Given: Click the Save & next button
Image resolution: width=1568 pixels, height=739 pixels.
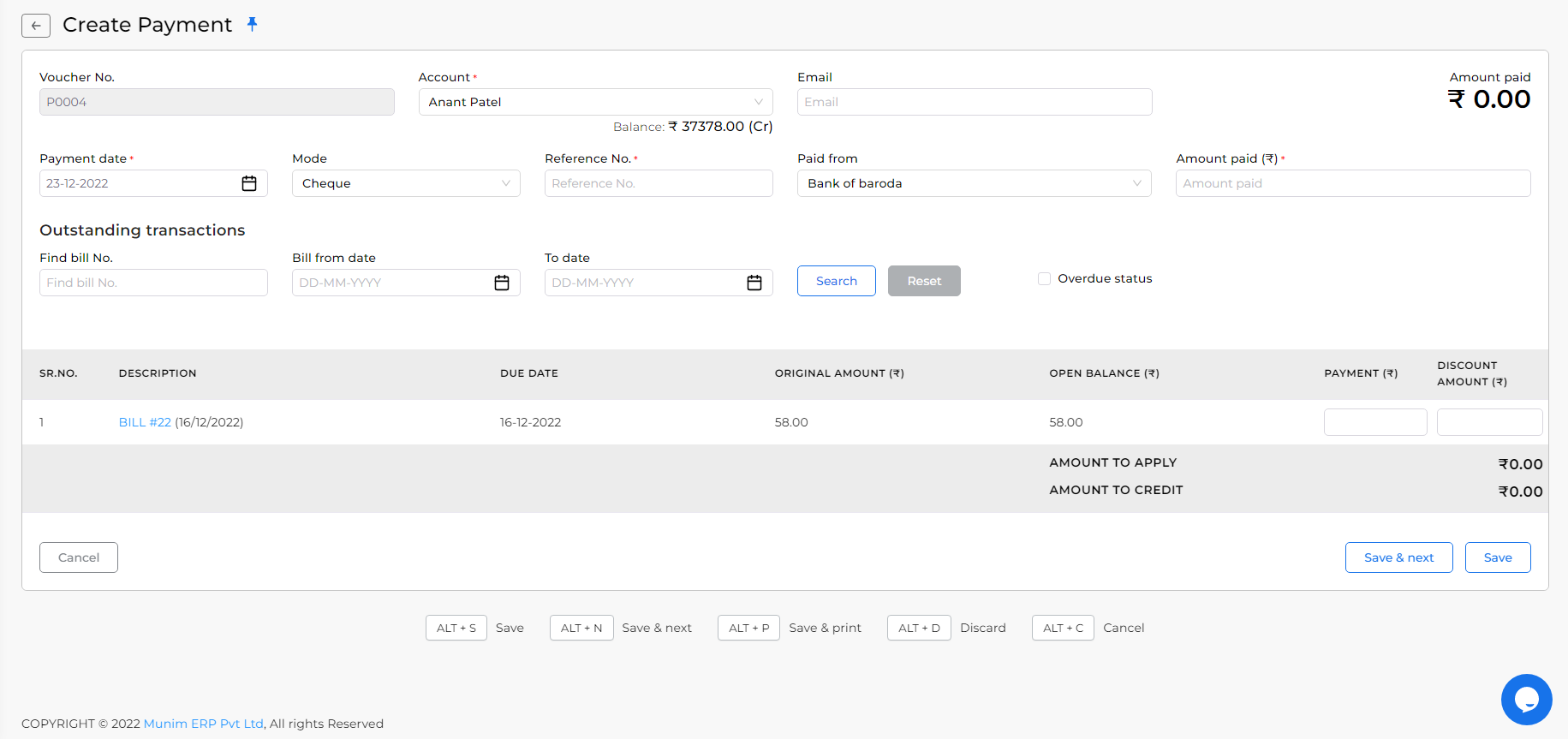Looking at the screenshot, I should [1398, 557].
